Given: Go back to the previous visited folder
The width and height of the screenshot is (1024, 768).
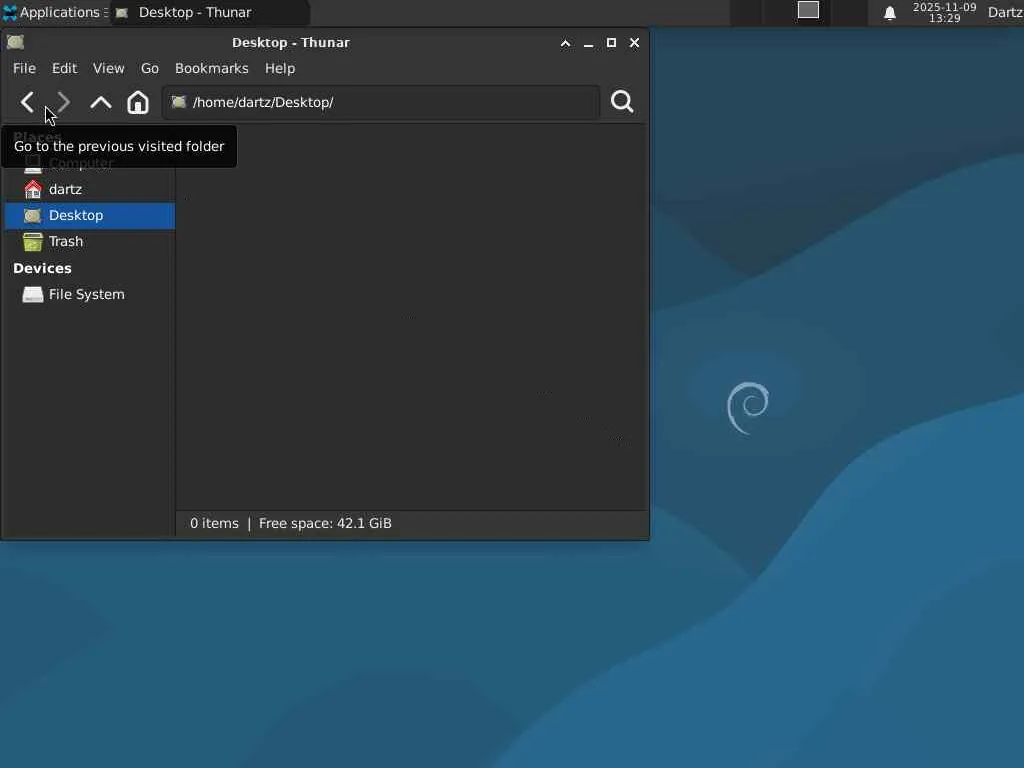Looking at the screenshot, I should click(27, 103).
